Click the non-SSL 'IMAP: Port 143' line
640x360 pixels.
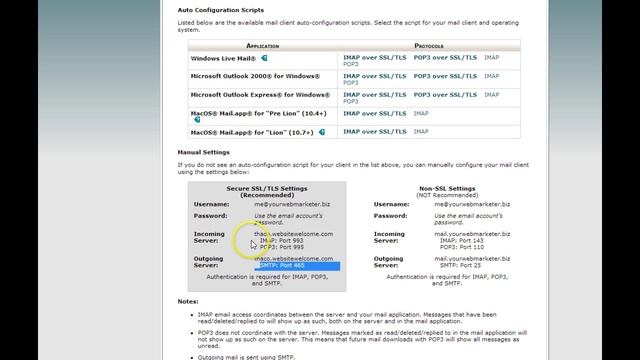point(462,241)
